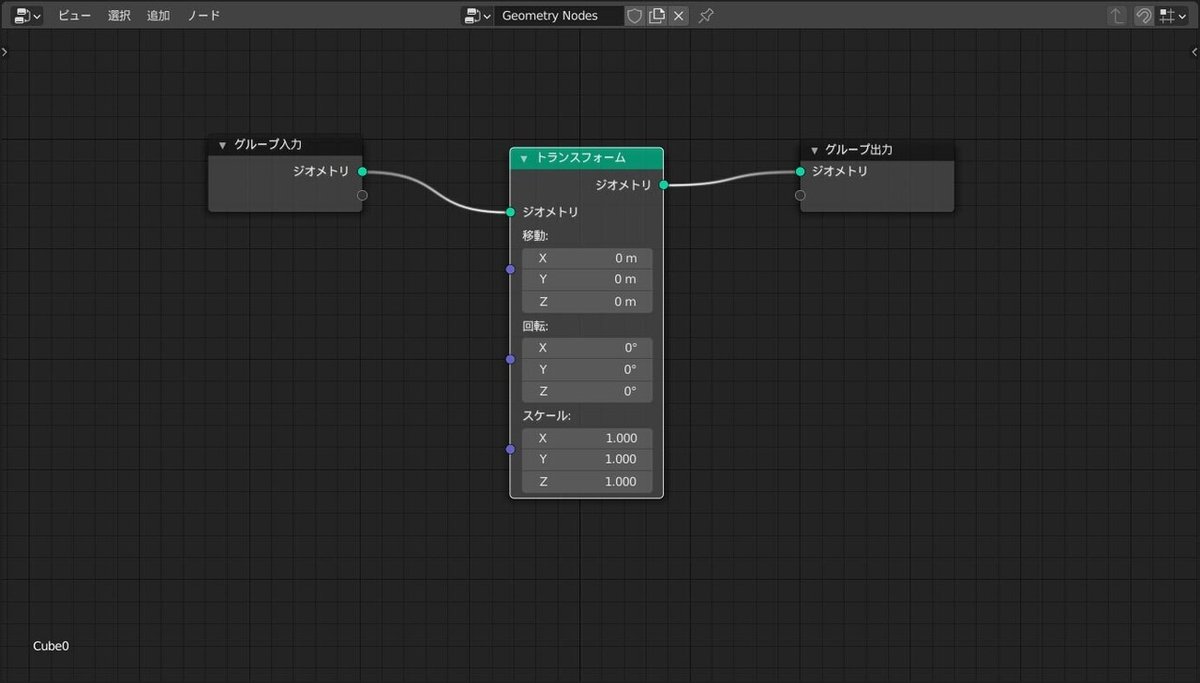Browse node trees via the node group dropdown
1200x683 pixels.
click(477, 15)
